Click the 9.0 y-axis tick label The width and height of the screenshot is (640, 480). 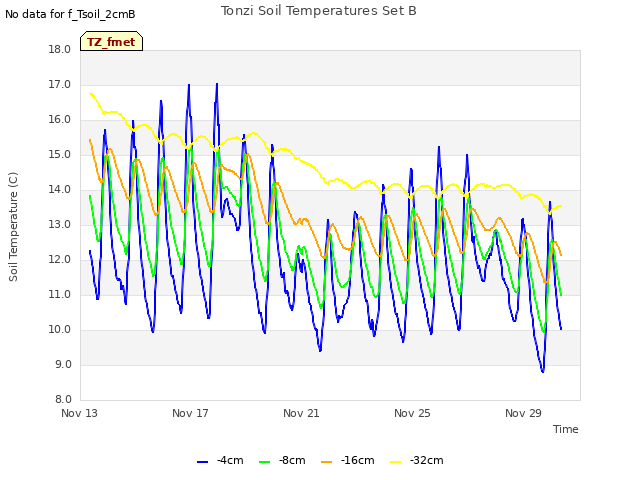click(x=63, y=365)
